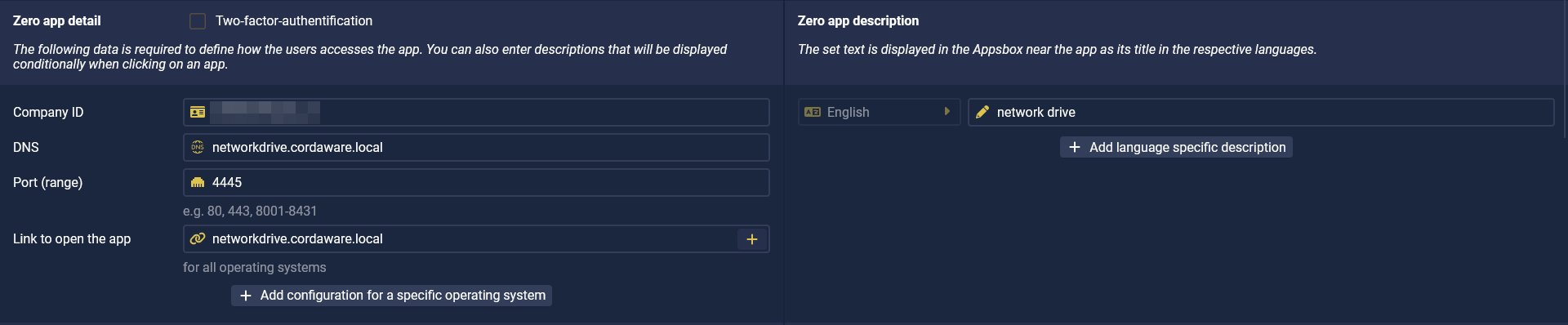Open the English language dropdown

[879, 112]
